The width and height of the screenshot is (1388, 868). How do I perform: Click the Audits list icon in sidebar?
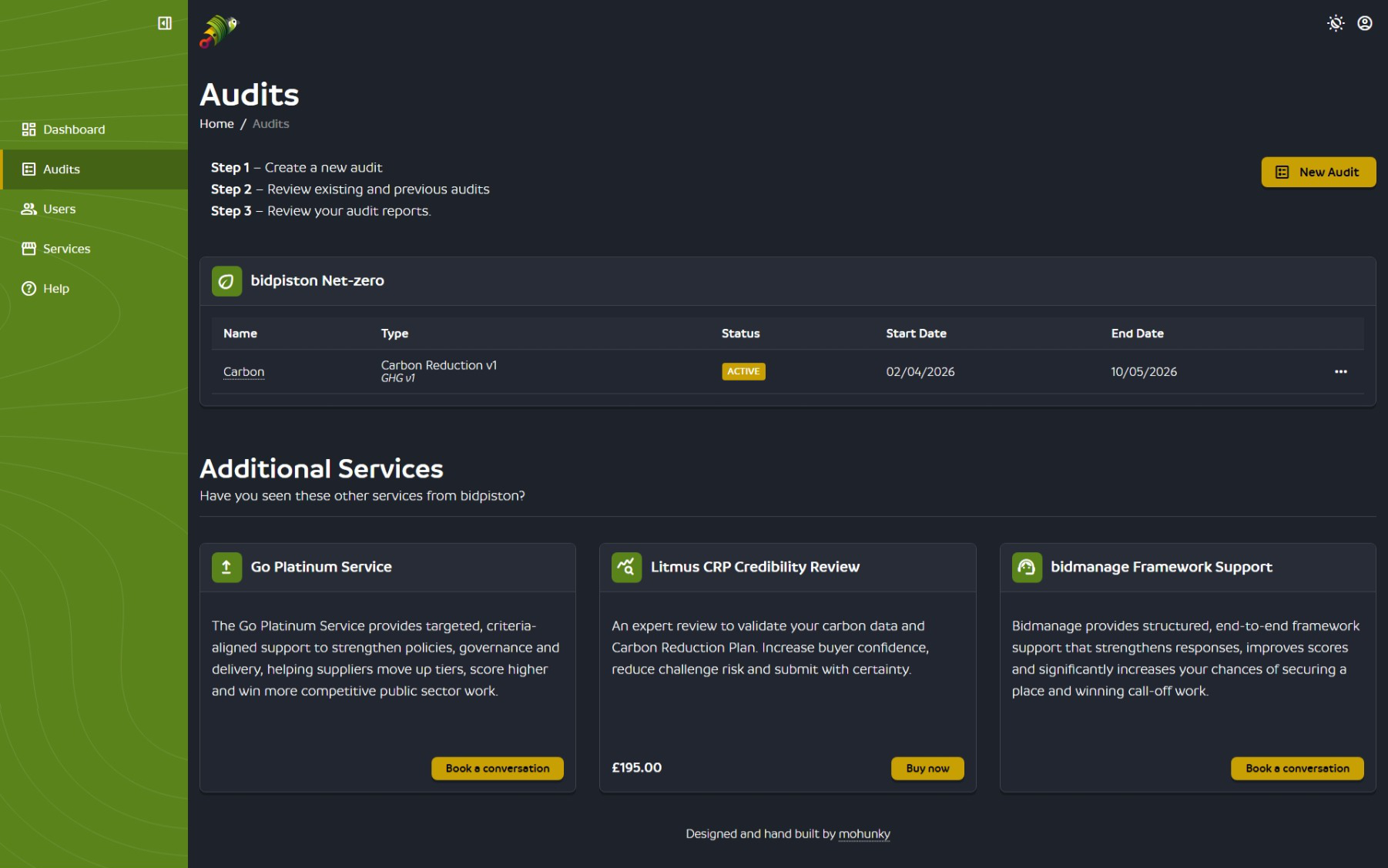point(28,169)
